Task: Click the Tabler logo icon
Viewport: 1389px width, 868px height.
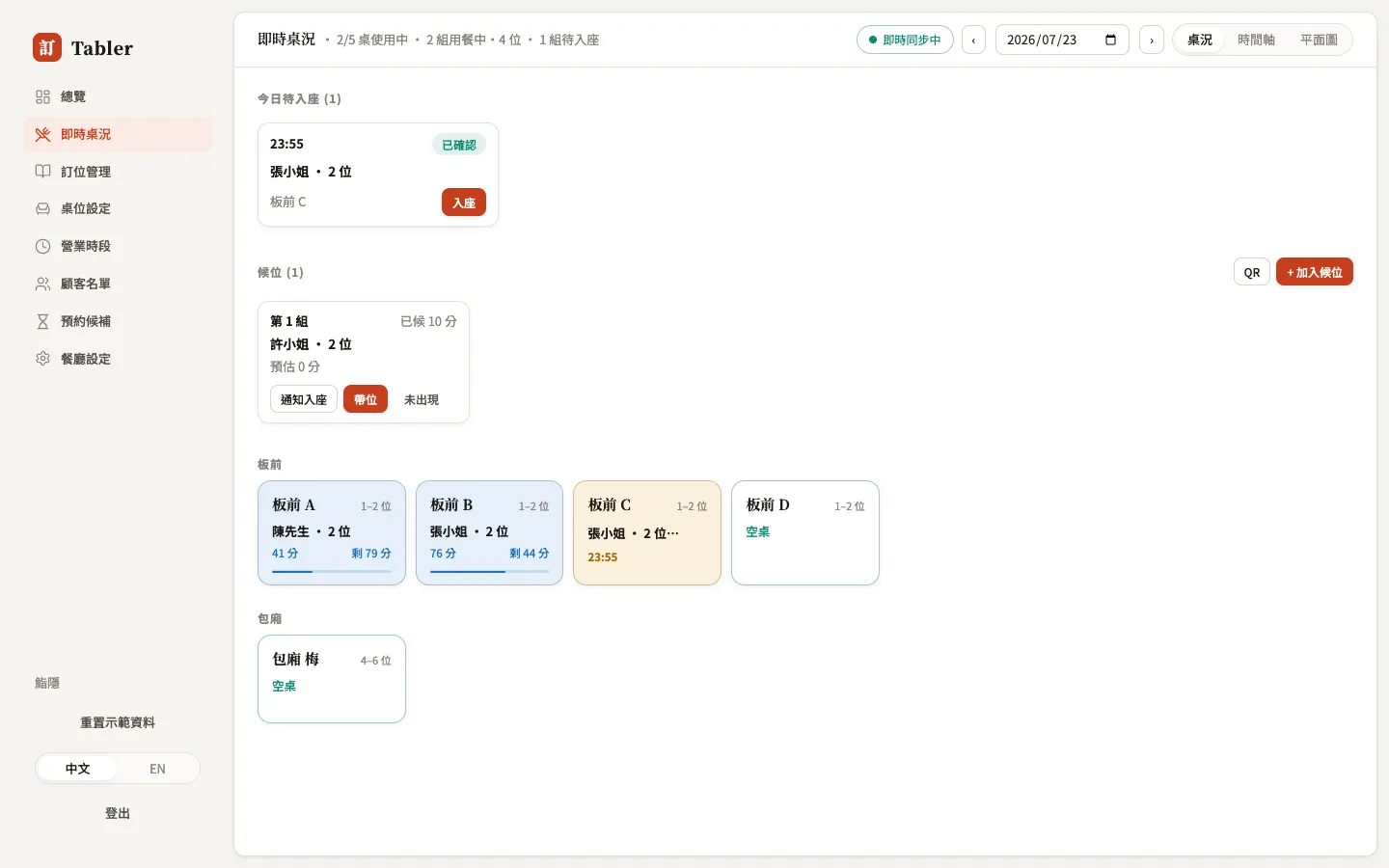Action: pyautogui.click(x=47, y=47)
